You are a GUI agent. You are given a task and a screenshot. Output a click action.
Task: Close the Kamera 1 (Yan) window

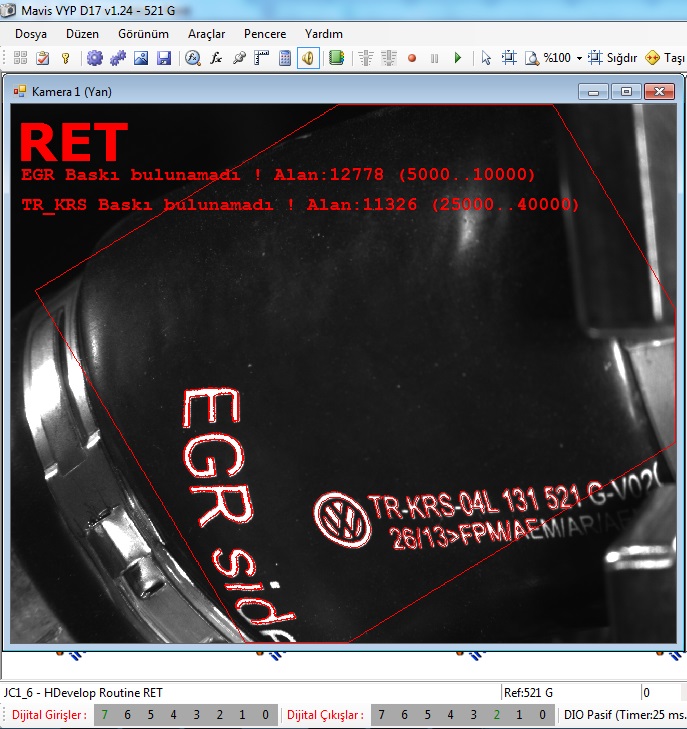659,92
